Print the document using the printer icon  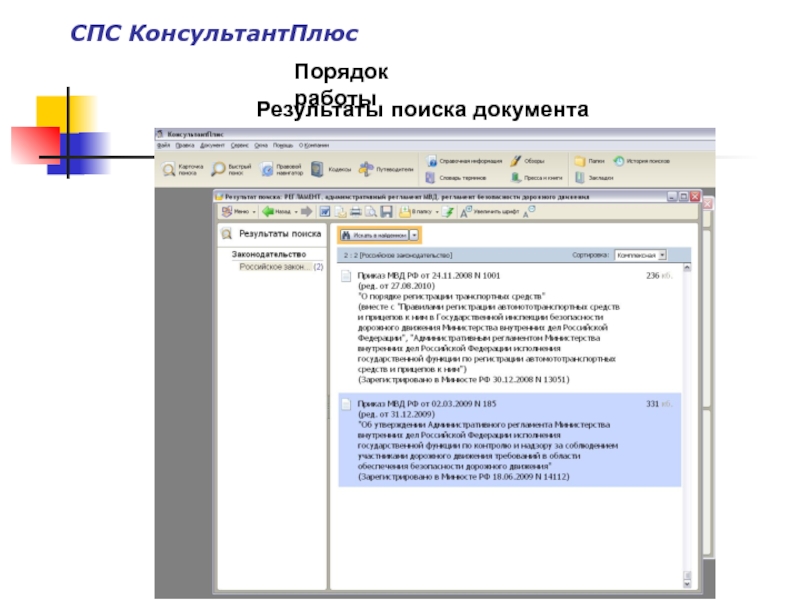click(x=356, y=212)
